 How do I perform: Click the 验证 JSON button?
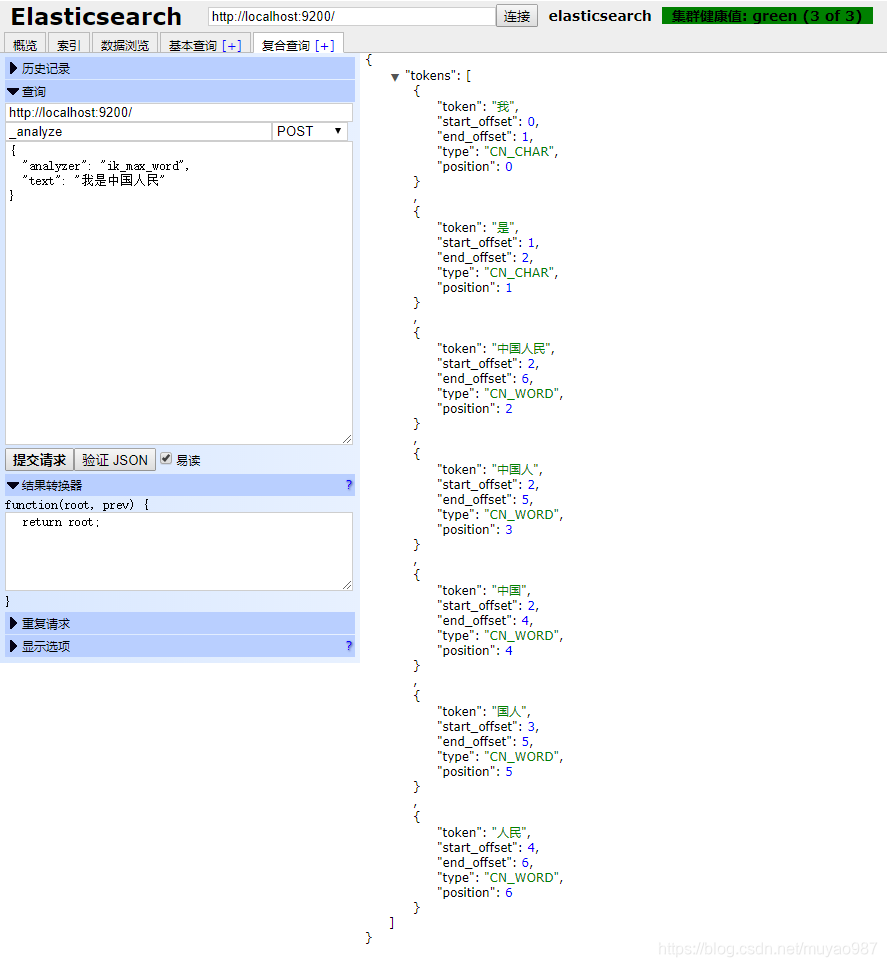click(115, 460)
